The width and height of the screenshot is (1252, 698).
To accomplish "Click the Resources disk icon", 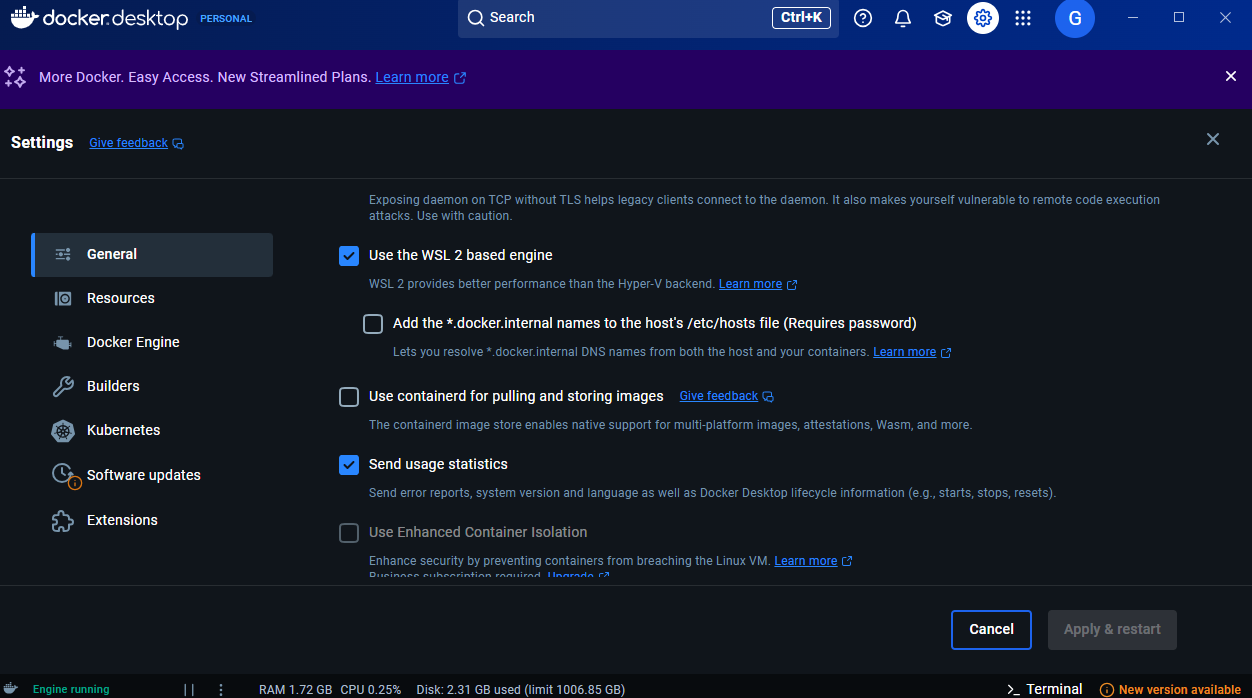I will [x=63, y=298].
